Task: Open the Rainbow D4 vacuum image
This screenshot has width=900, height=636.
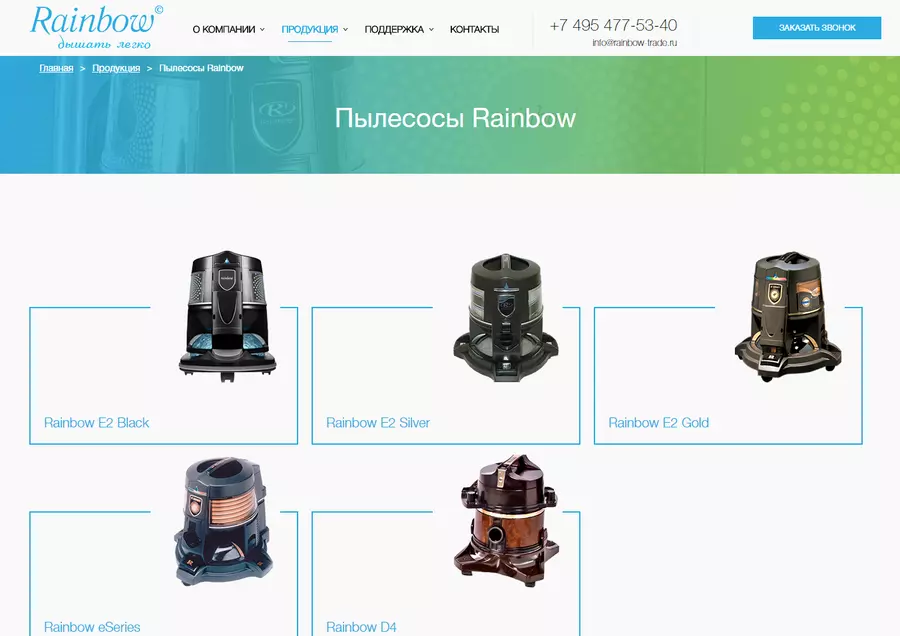Action: click(506, 519)
